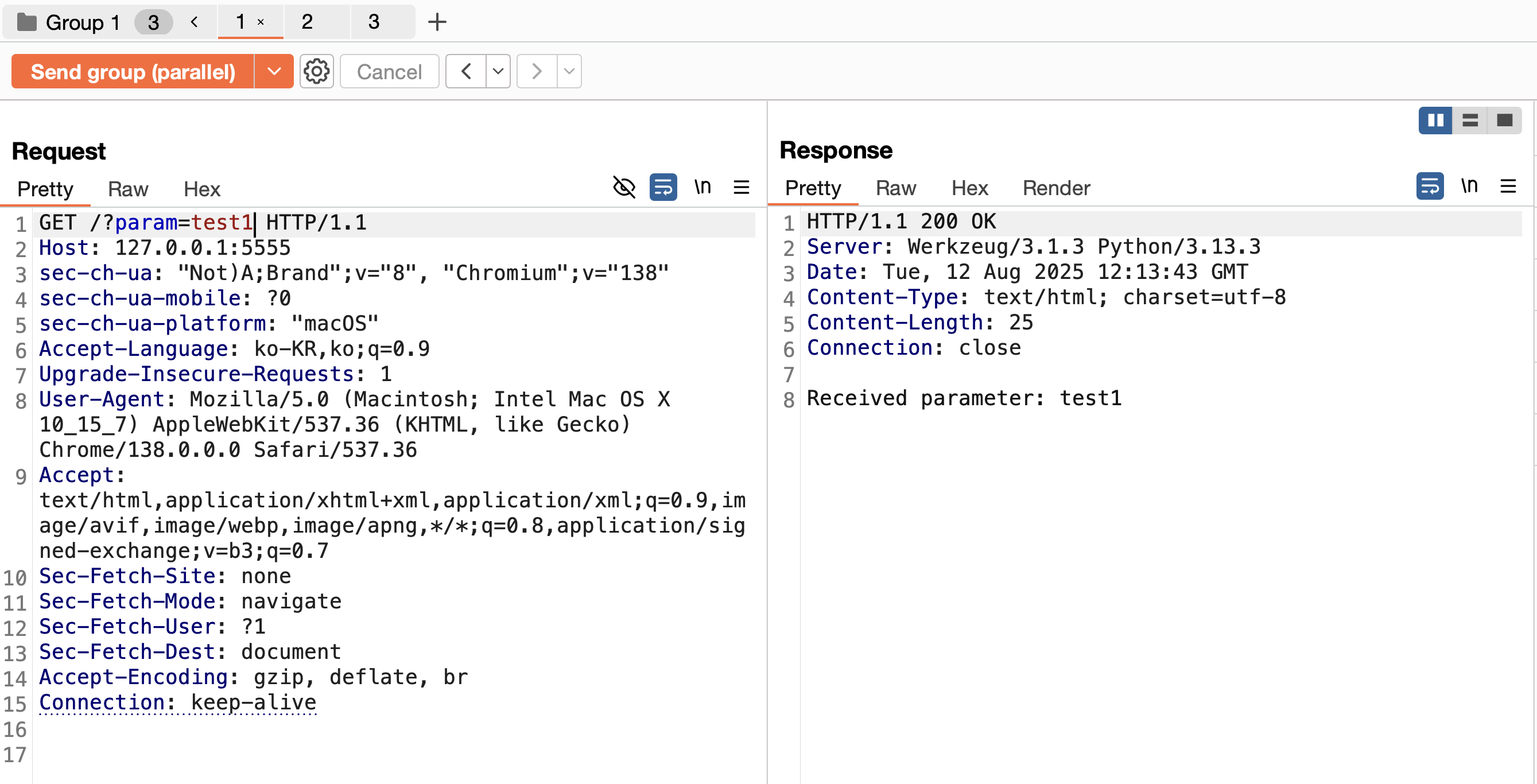
Task: Toggle \n newline display in Response panel
Action: [x=1469, y=186]
